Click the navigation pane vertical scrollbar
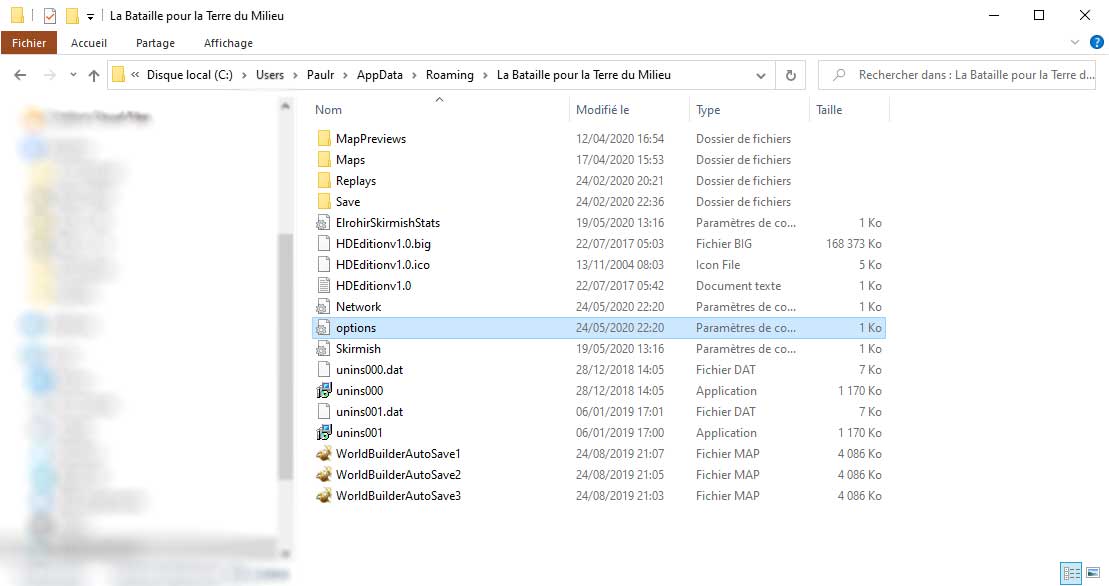The width and height of the screenshot is (1109, 586). point(285,357)
